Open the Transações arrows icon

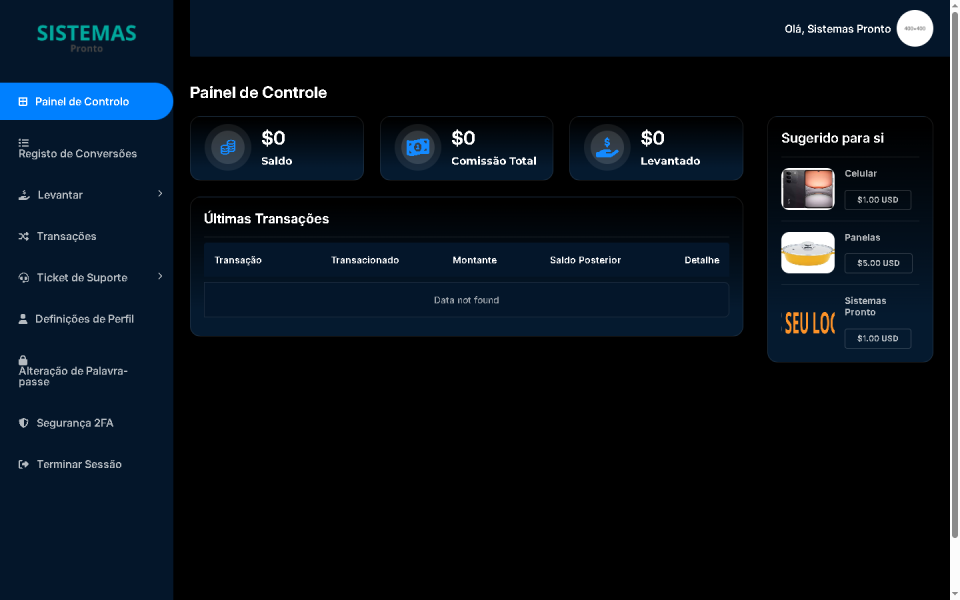pyautogui.click(x=23, y=236)
